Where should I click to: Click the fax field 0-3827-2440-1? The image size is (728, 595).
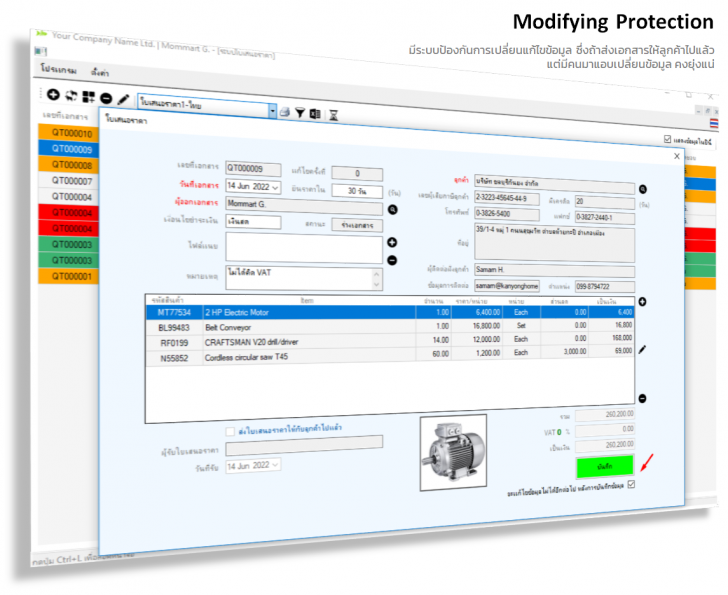click(x=605, y=217)
